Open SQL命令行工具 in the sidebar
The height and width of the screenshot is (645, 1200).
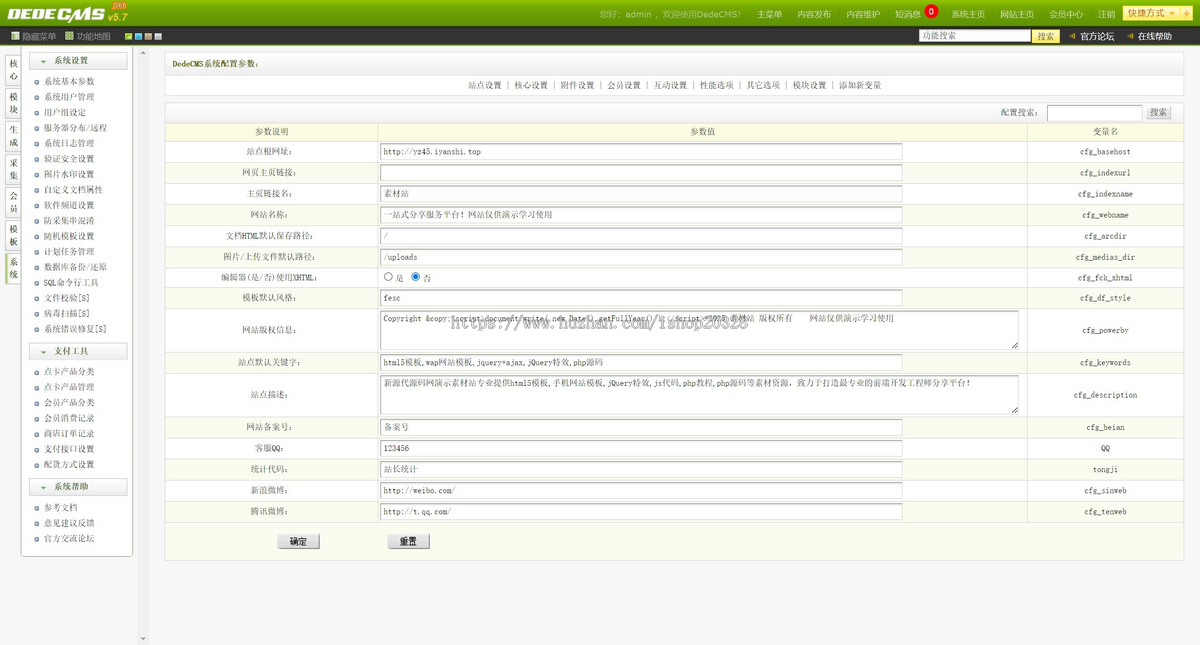71,283
